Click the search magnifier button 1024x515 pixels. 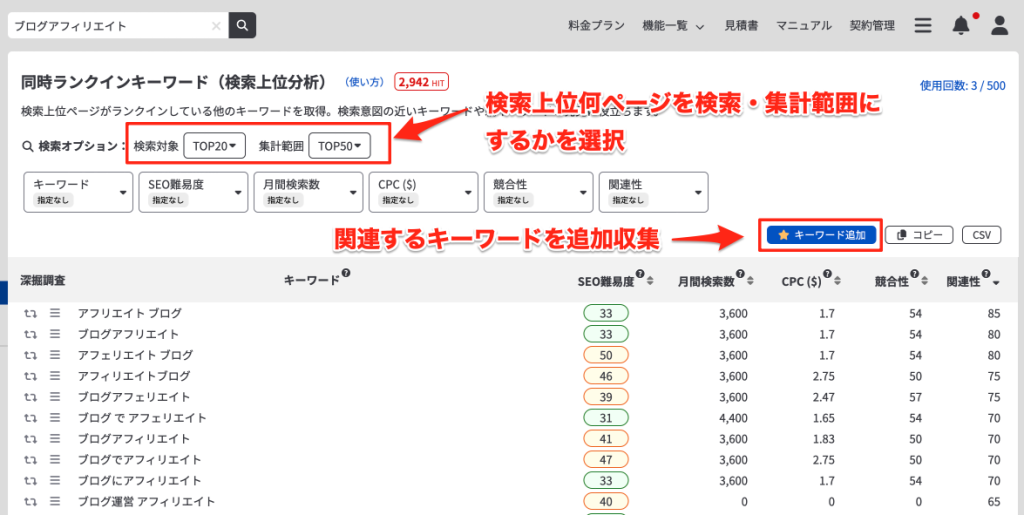click(242, 25)
